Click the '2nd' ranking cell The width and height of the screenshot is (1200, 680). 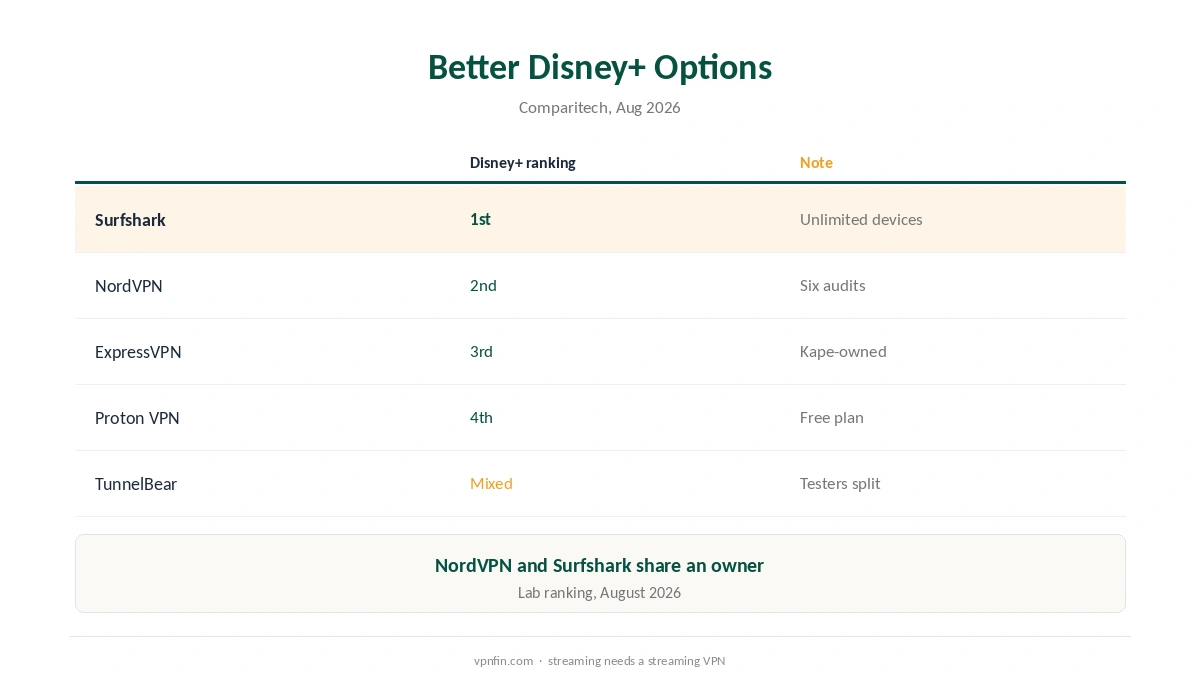483,285
